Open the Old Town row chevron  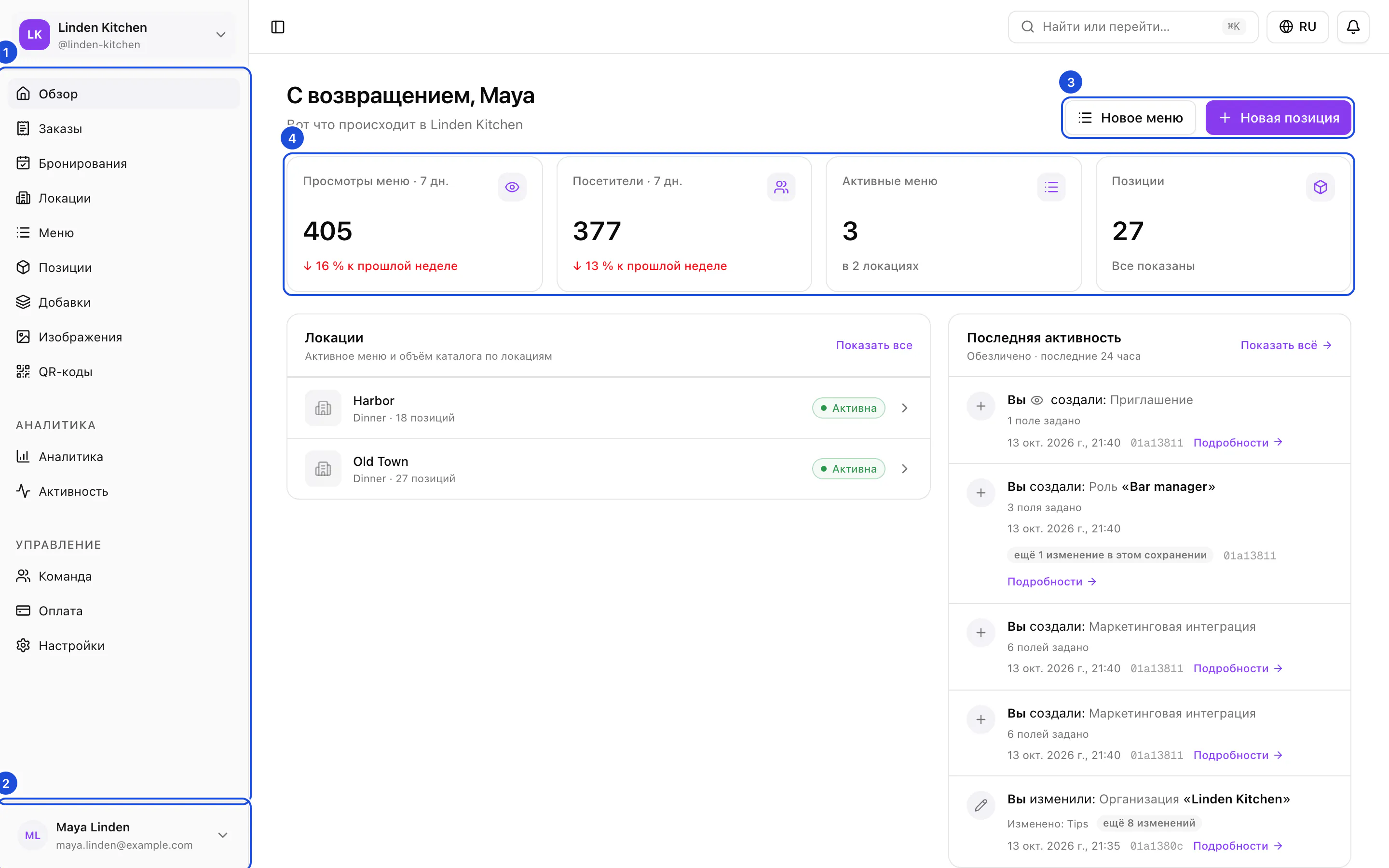905,469
